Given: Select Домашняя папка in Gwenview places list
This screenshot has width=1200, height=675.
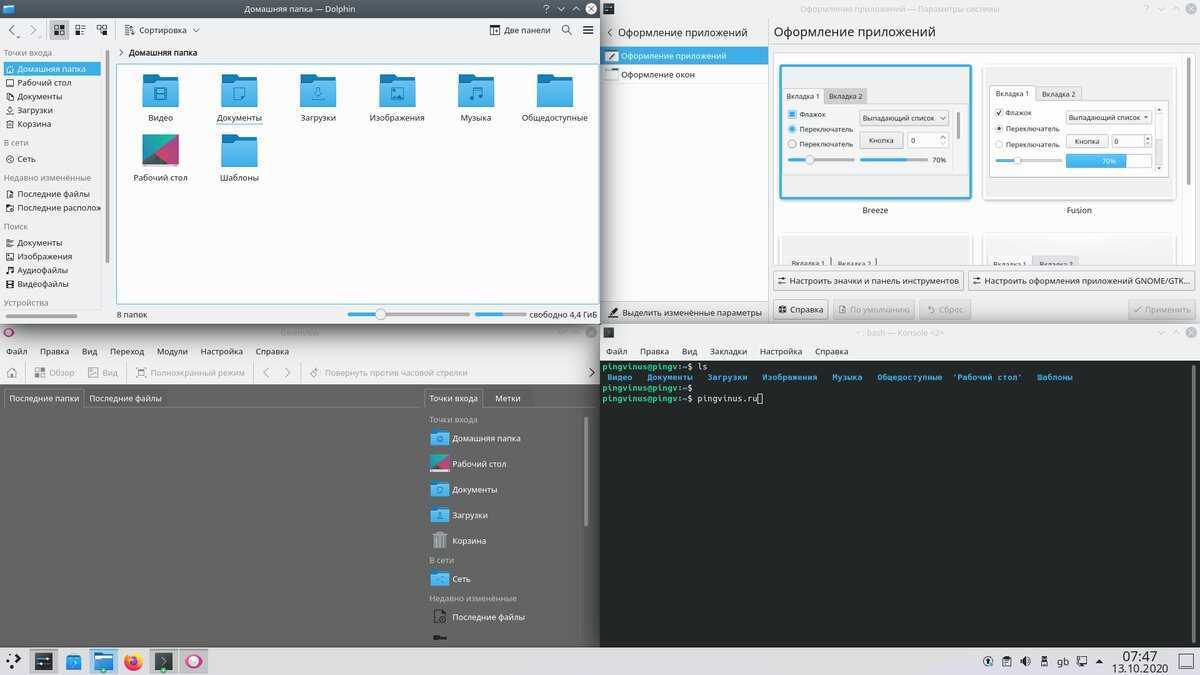Looking at the screenshot, I should [475, 438].
